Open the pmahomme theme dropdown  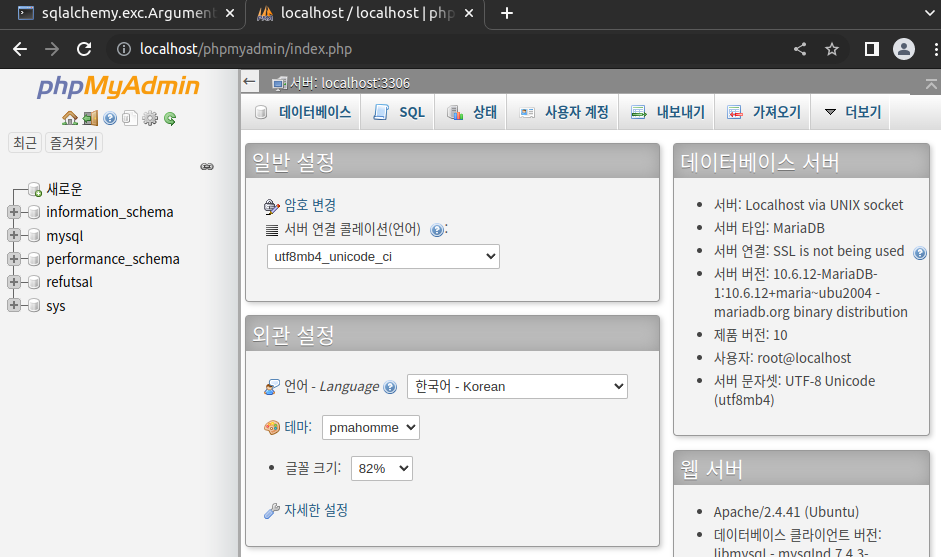tap(370, 427)
